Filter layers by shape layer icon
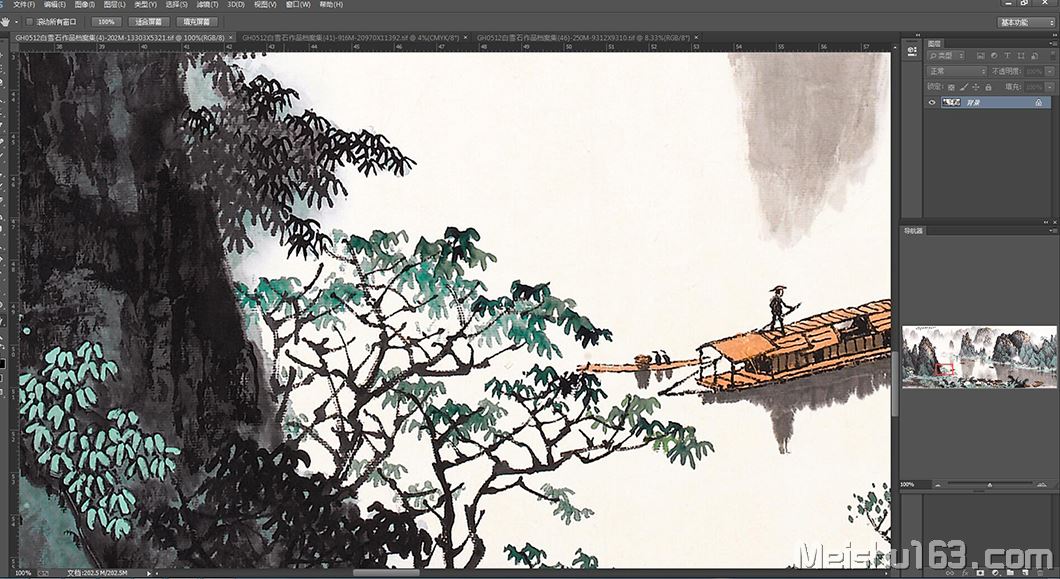This screenshot has height=579, width=1060. point(1020,55)
